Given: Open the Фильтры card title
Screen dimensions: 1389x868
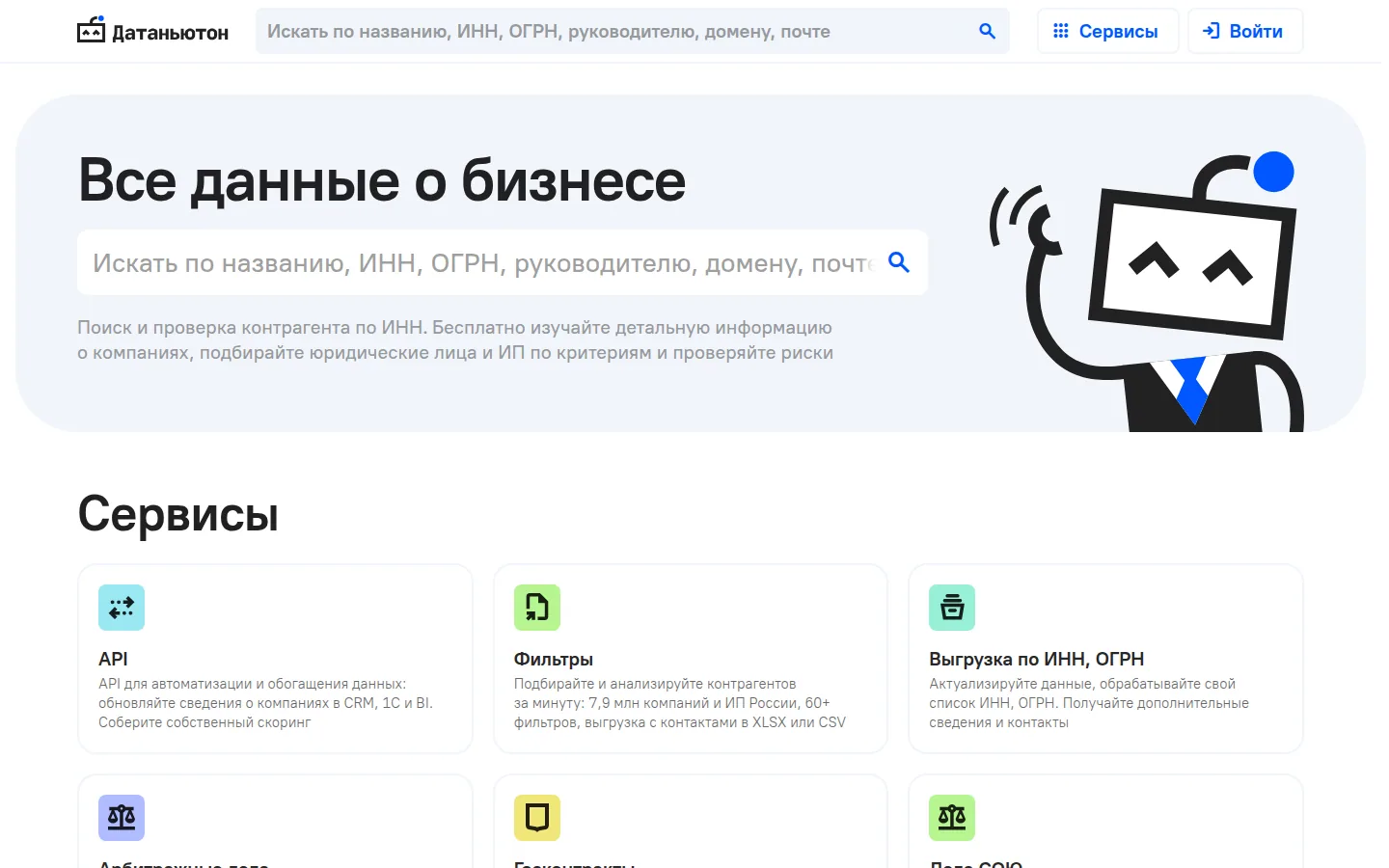Looking at the screenshot, I should click(554, 659).
